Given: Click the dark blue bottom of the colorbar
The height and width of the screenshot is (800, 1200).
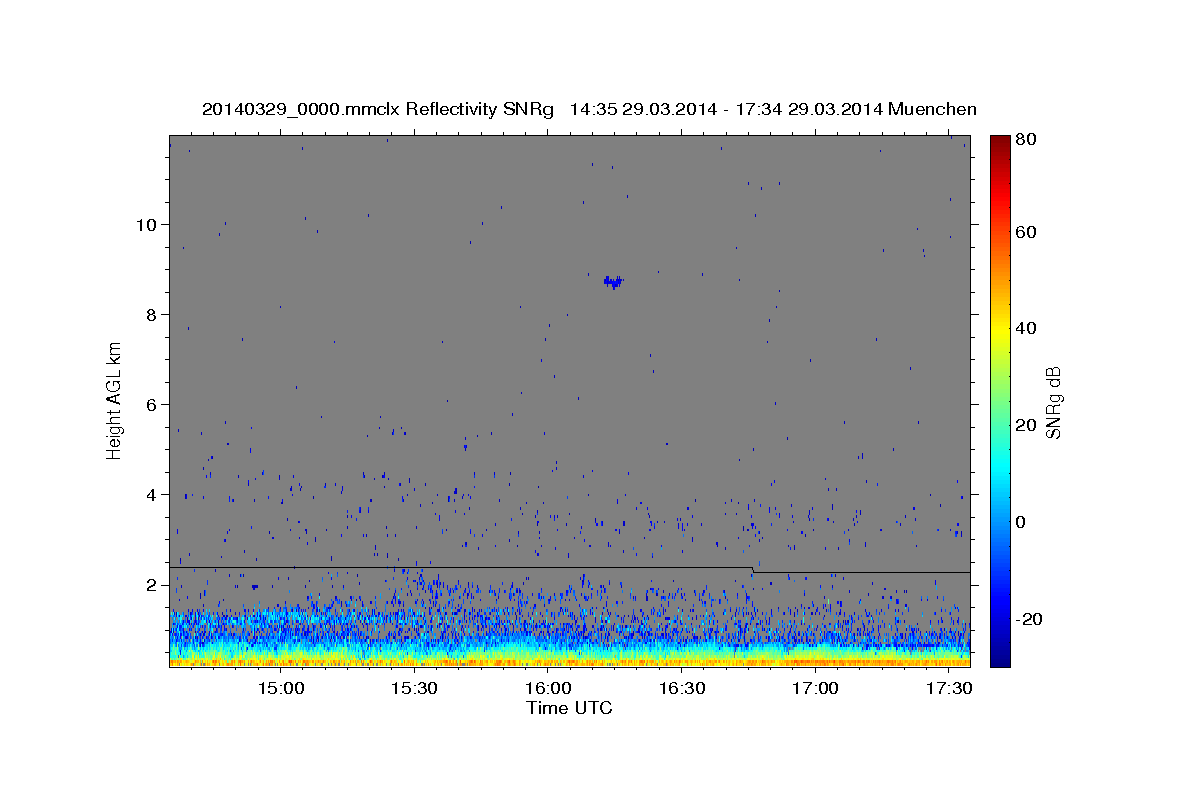Looking at the screenshot, I should click(x=1000, y=657).
